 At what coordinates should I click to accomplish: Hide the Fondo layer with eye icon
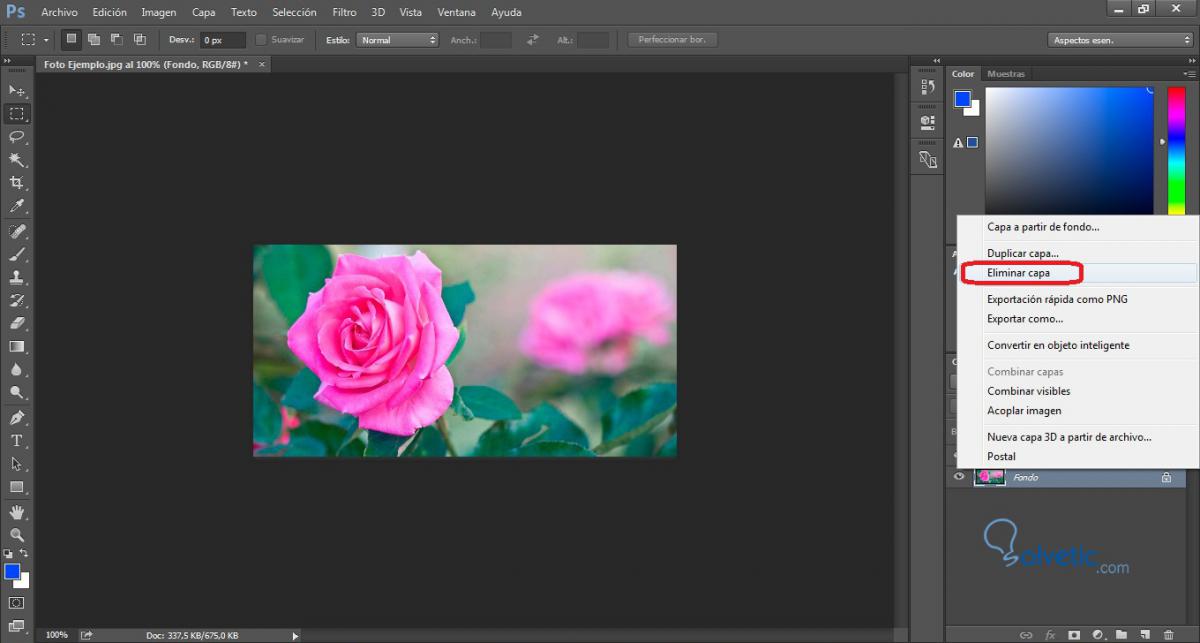(959, 477)
